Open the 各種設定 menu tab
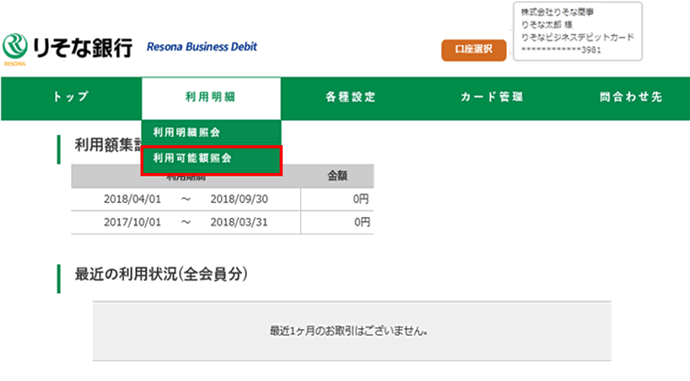 pyautogui.click(x=351, y=97)
